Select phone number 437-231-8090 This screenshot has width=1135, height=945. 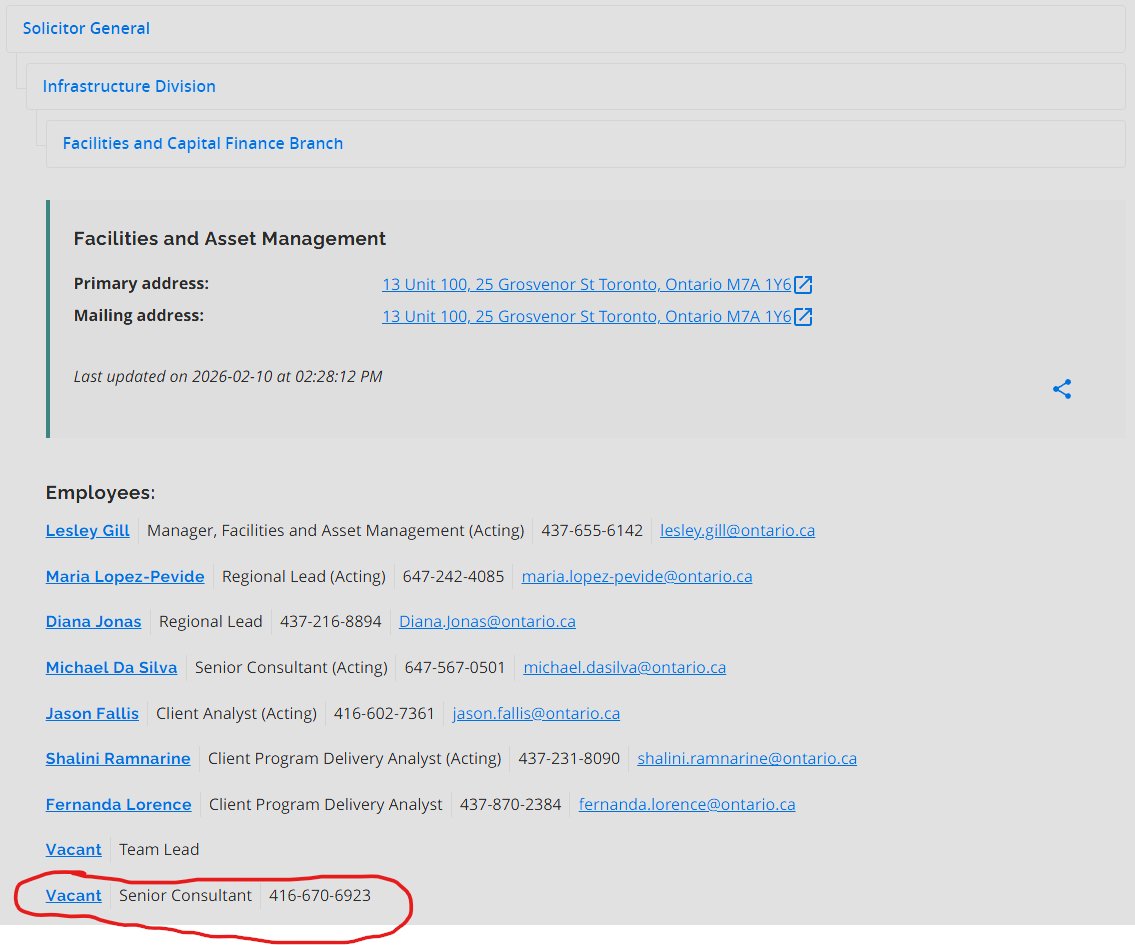(x=569, y=758)
